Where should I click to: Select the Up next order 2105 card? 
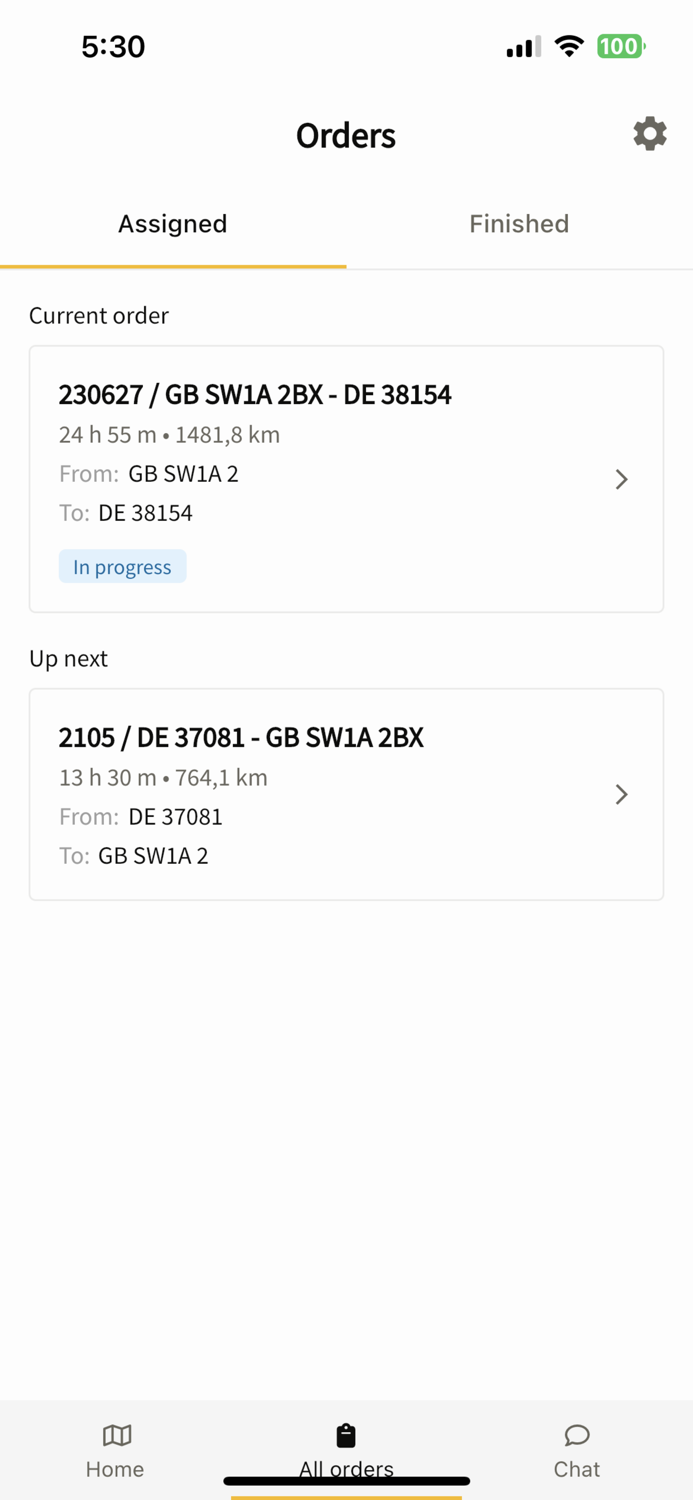(x=346, y=793)
